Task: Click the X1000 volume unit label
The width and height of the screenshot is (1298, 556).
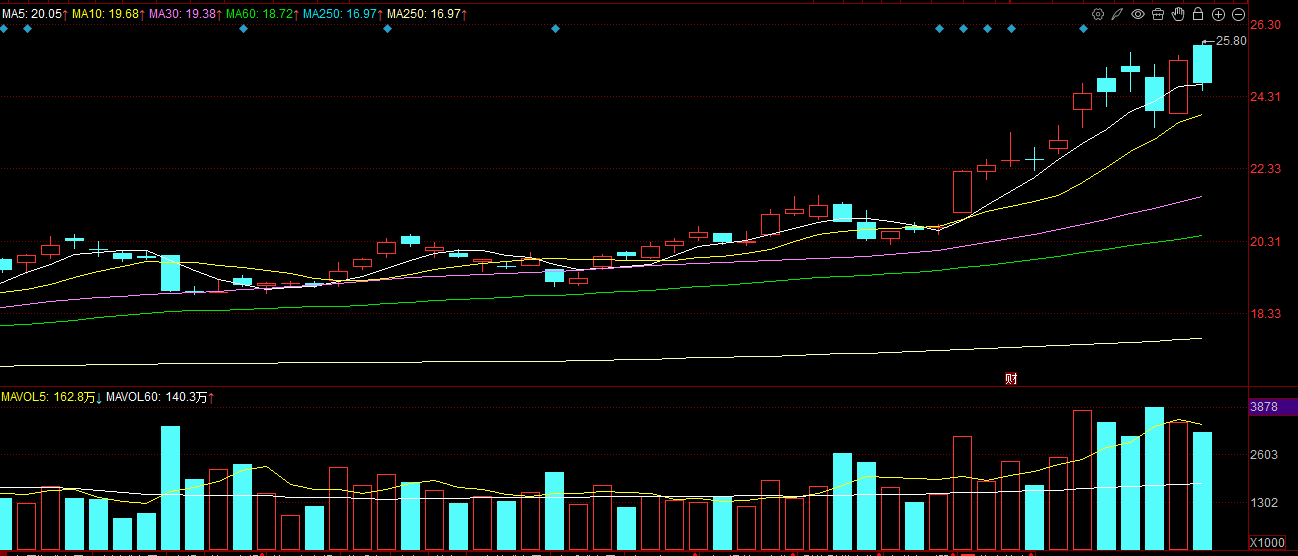Action: point(1267,542)
